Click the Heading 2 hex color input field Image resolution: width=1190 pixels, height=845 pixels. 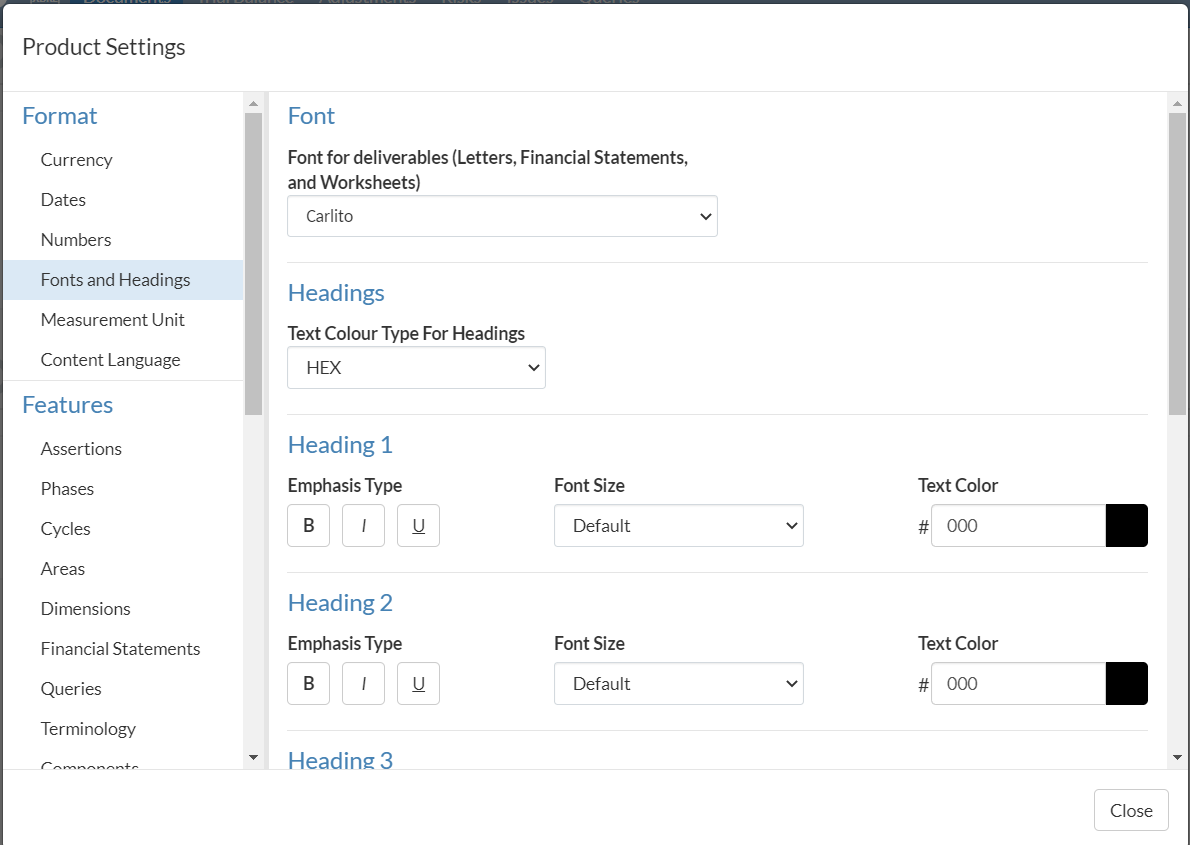click(x=1017, y=684)
